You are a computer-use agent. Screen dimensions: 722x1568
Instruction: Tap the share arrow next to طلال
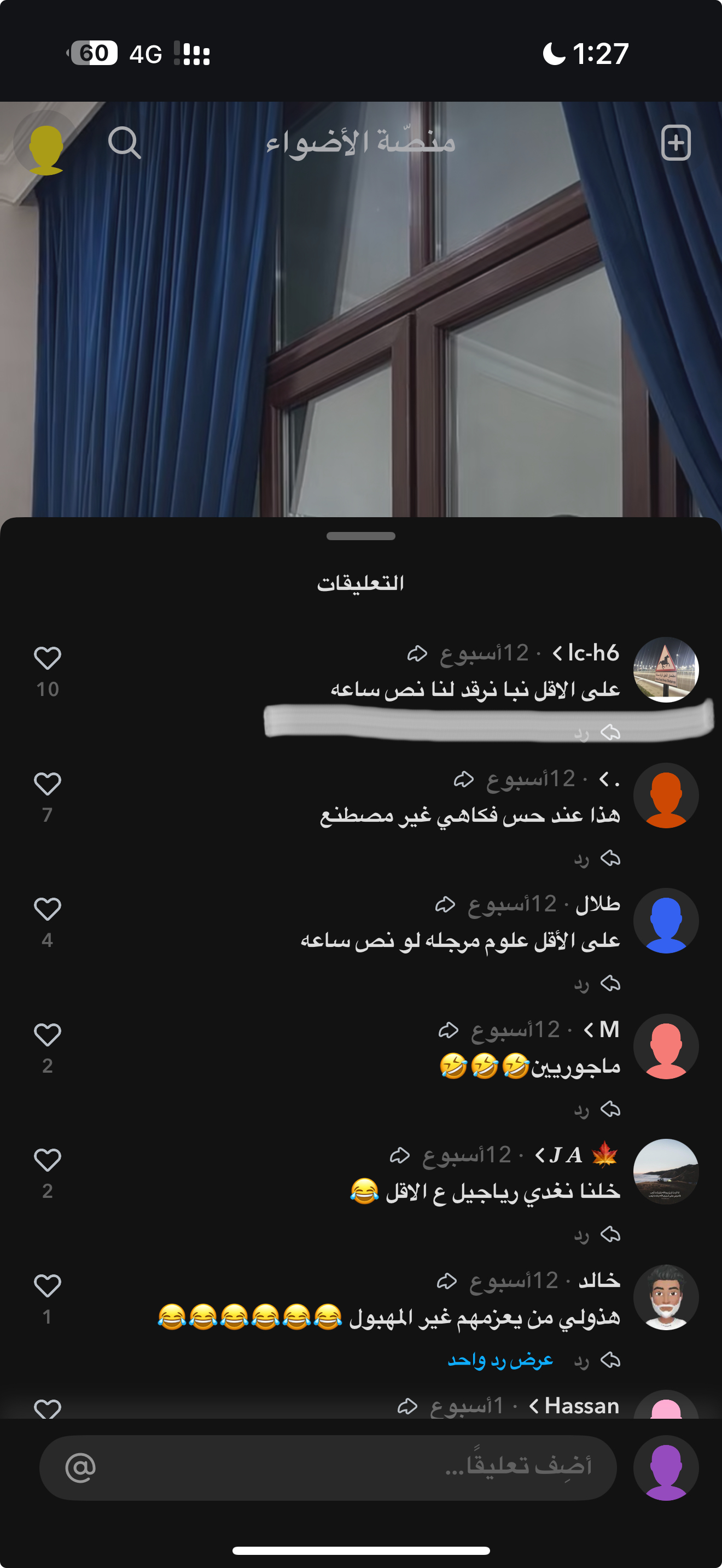[x=446, y=904]
